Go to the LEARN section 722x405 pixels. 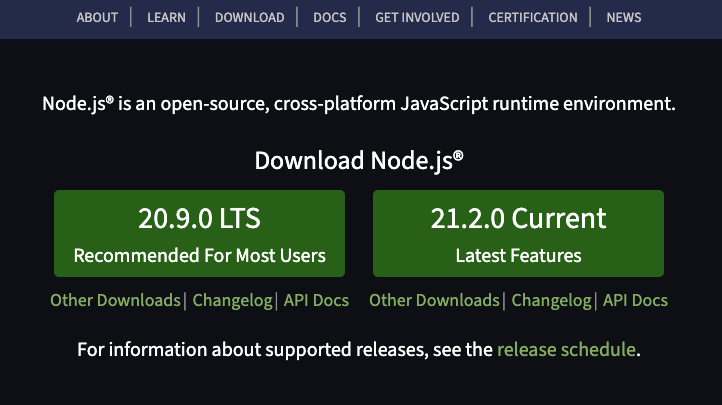pos(166,17)
